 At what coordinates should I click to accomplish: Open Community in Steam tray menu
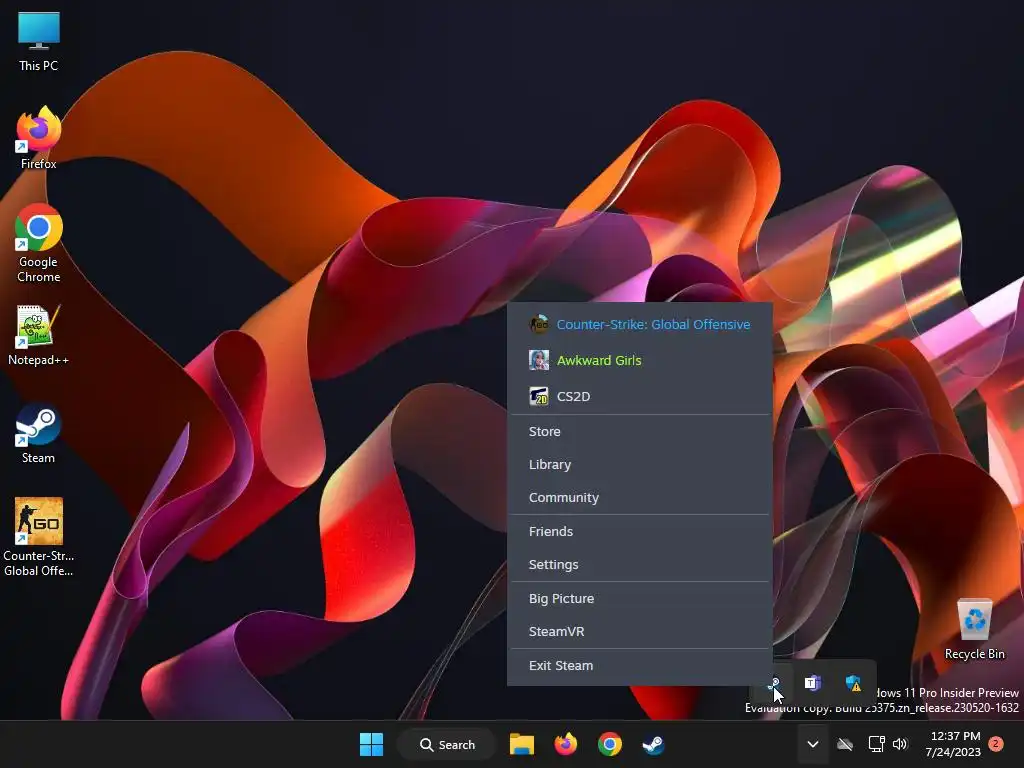click(639, 498)
